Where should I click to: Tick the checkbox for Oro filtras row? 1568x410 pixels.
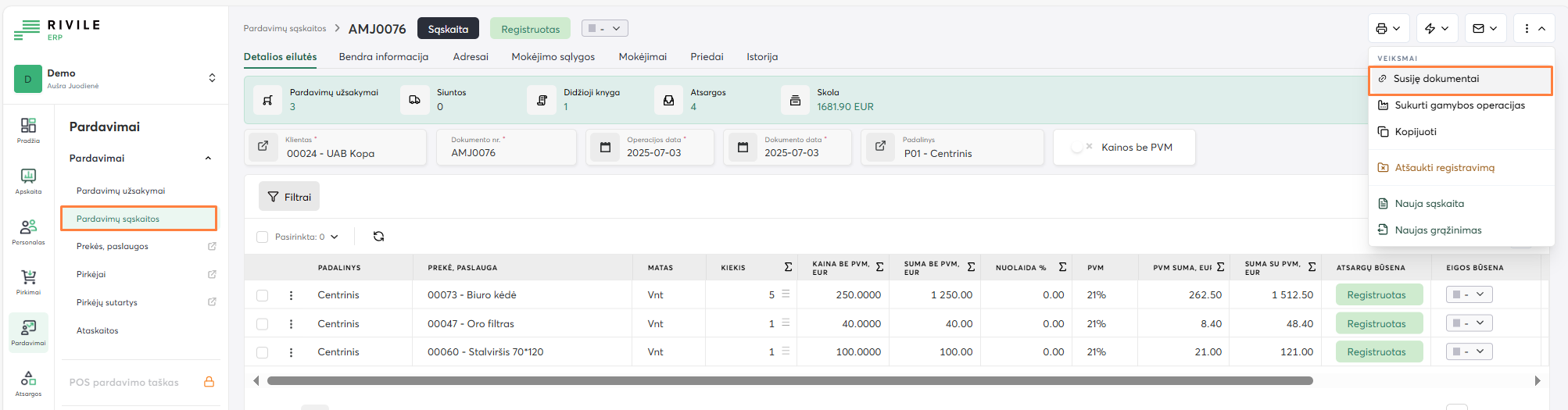pyautogui.click(x=263, y=324)
